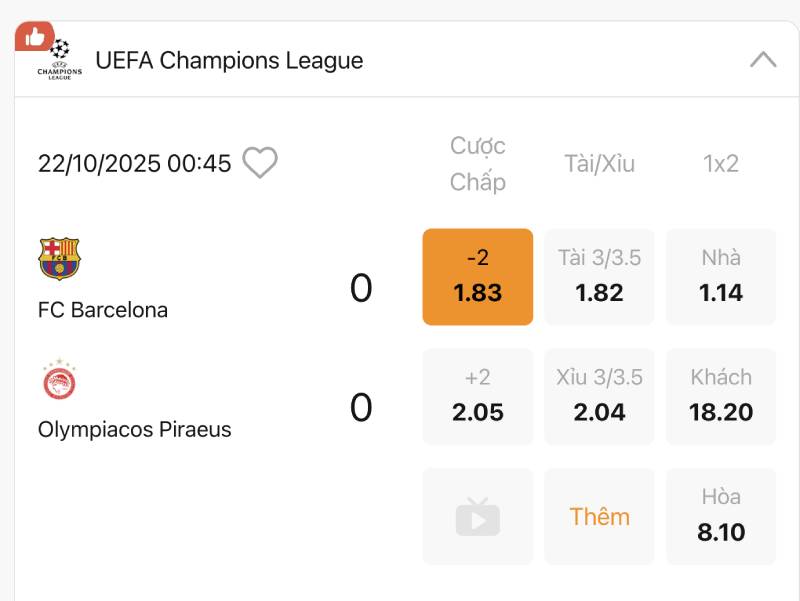Bet on Khách win at 18.20
This screenshot has width=800, height=601.
(721, 396)
